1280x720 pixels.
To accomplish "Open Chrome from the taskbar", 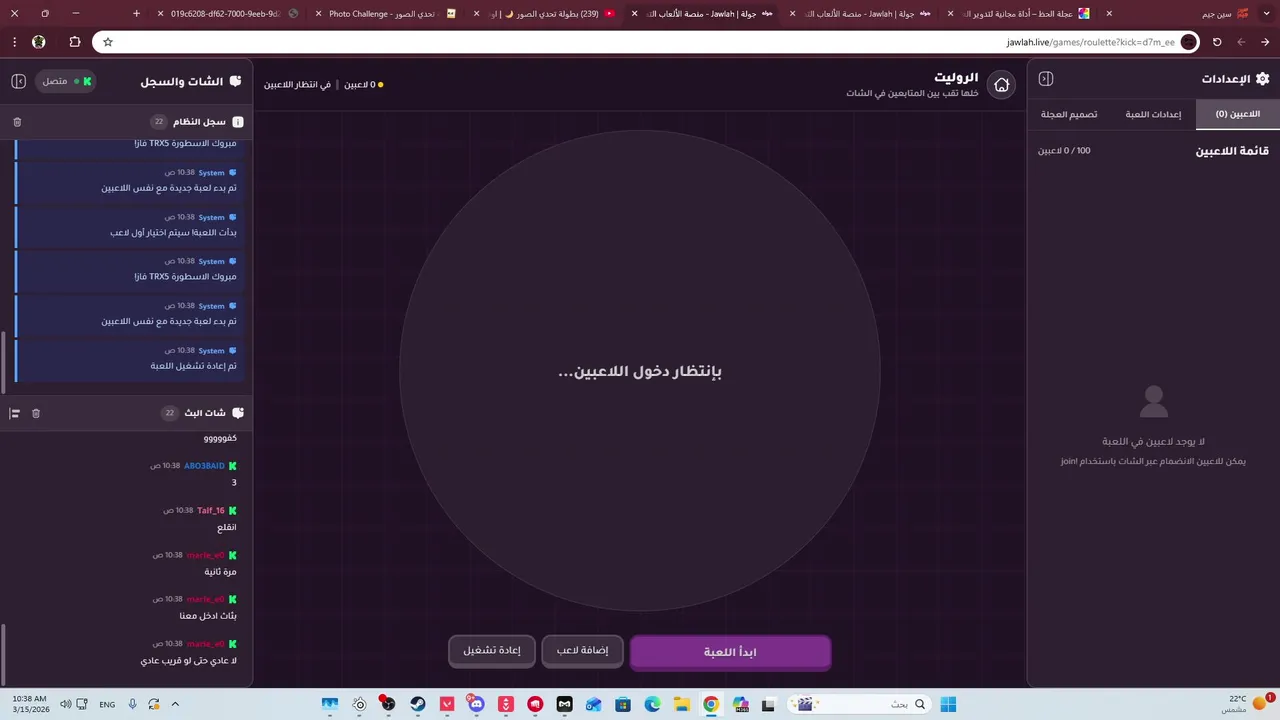I will coord(710,704).
